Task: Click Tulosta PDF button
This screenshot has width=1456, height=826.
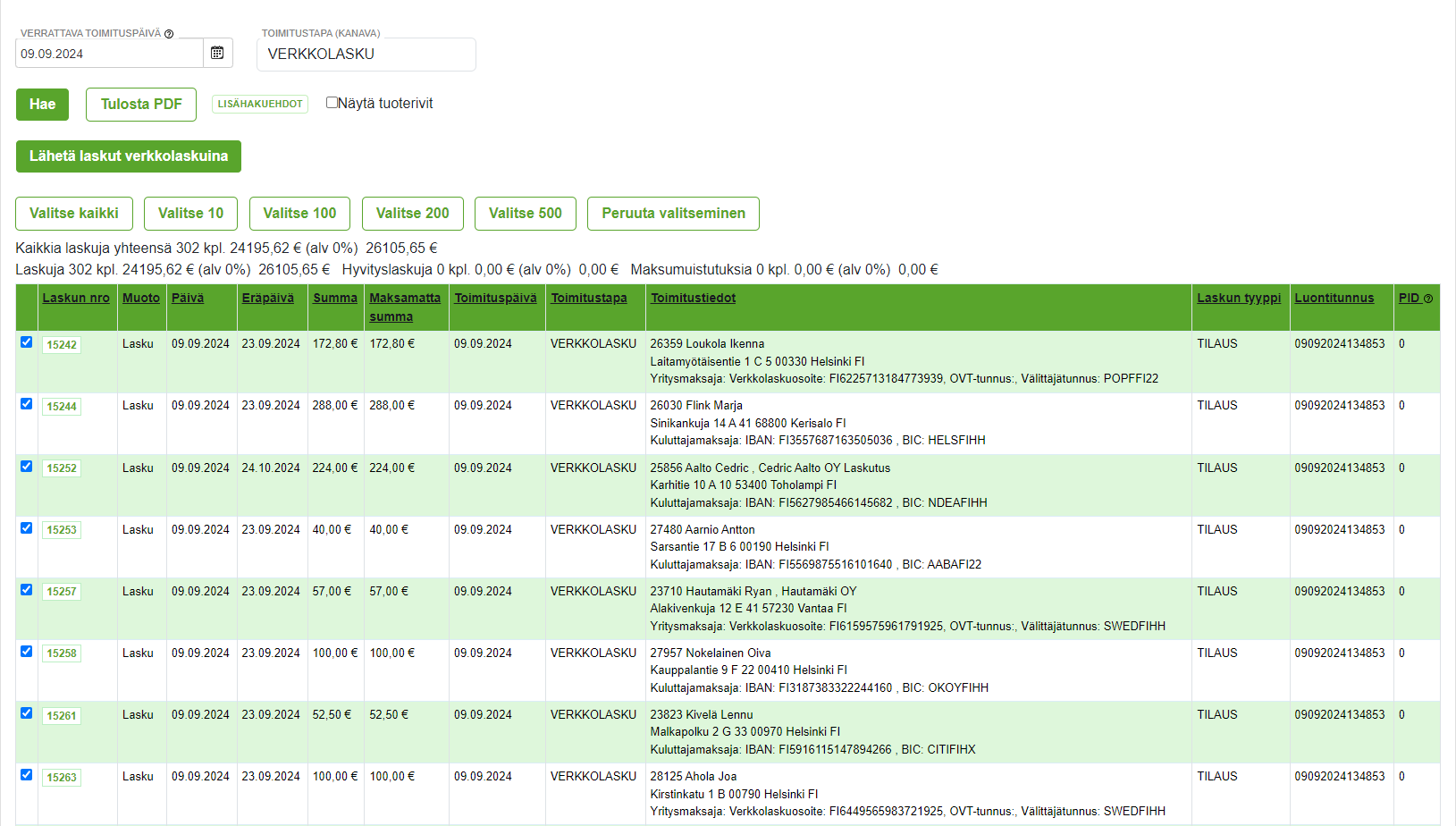Action: coord(141,104)
